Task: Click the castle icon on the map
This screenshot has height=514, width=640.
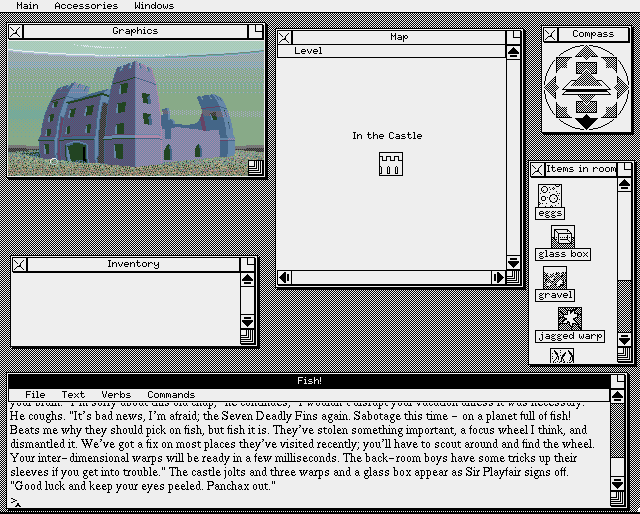Action: (390, 164)
